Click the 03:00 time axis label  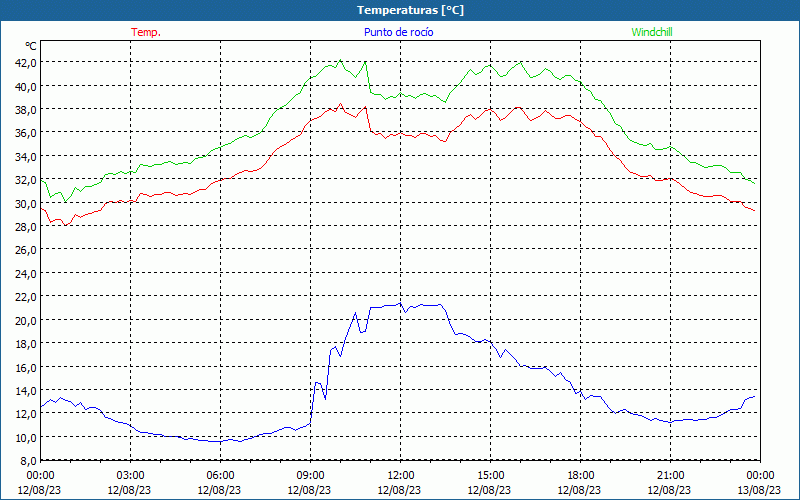[x=130, y=476]
